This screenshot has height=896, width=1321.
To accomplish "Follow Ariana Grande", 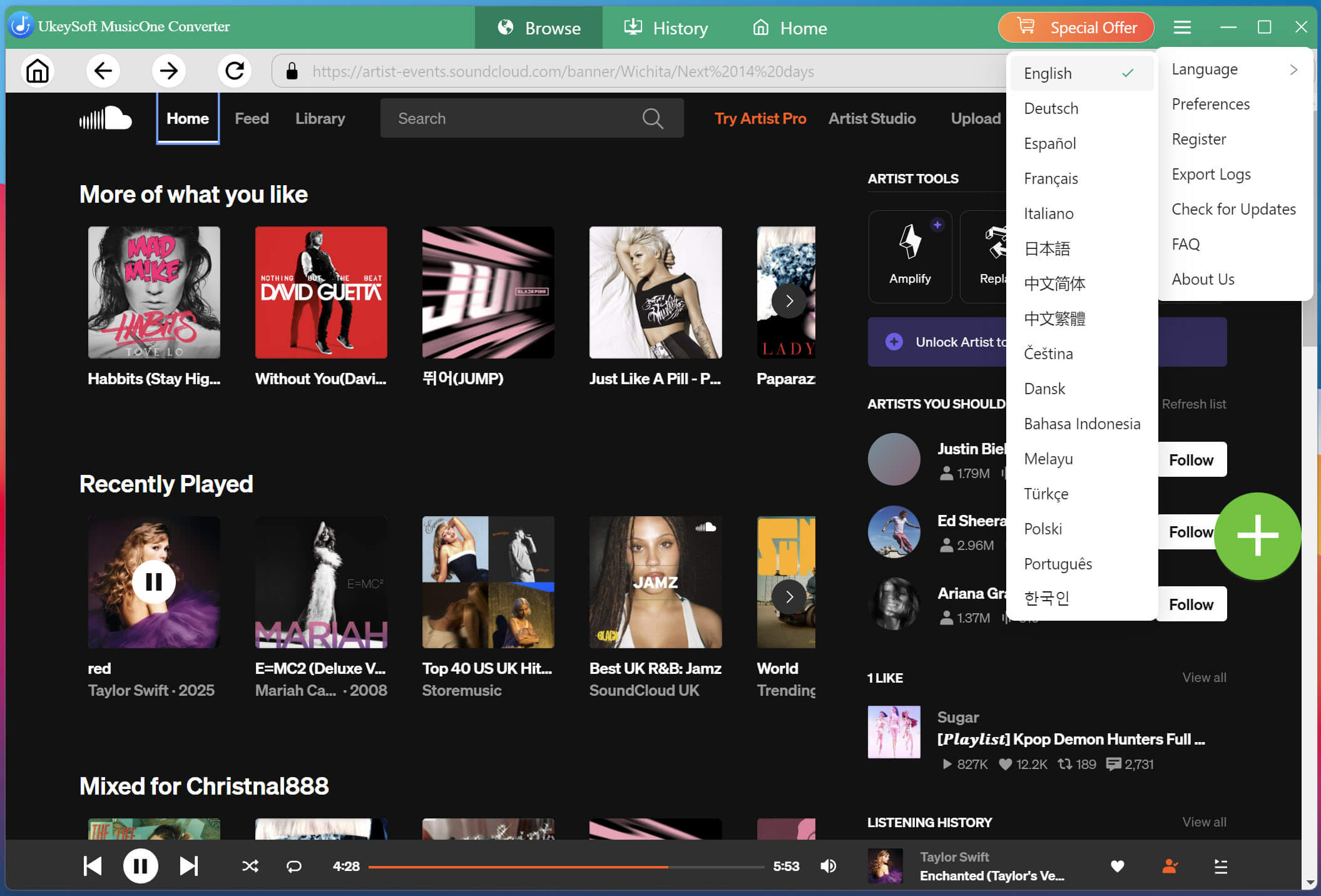I will [x=1191, y=604].
